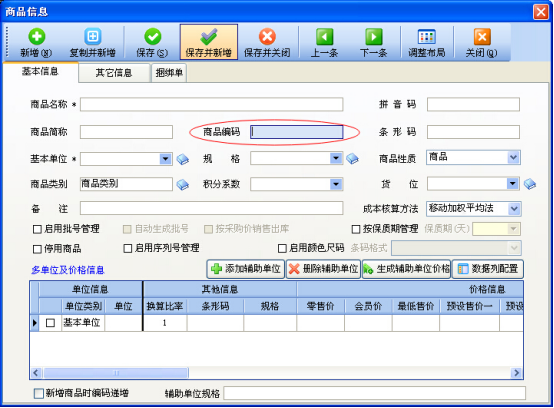Enable the 启用批号管理 checkbox
Image resolution: width=554 pixels, height=408 pixels.
37,230
